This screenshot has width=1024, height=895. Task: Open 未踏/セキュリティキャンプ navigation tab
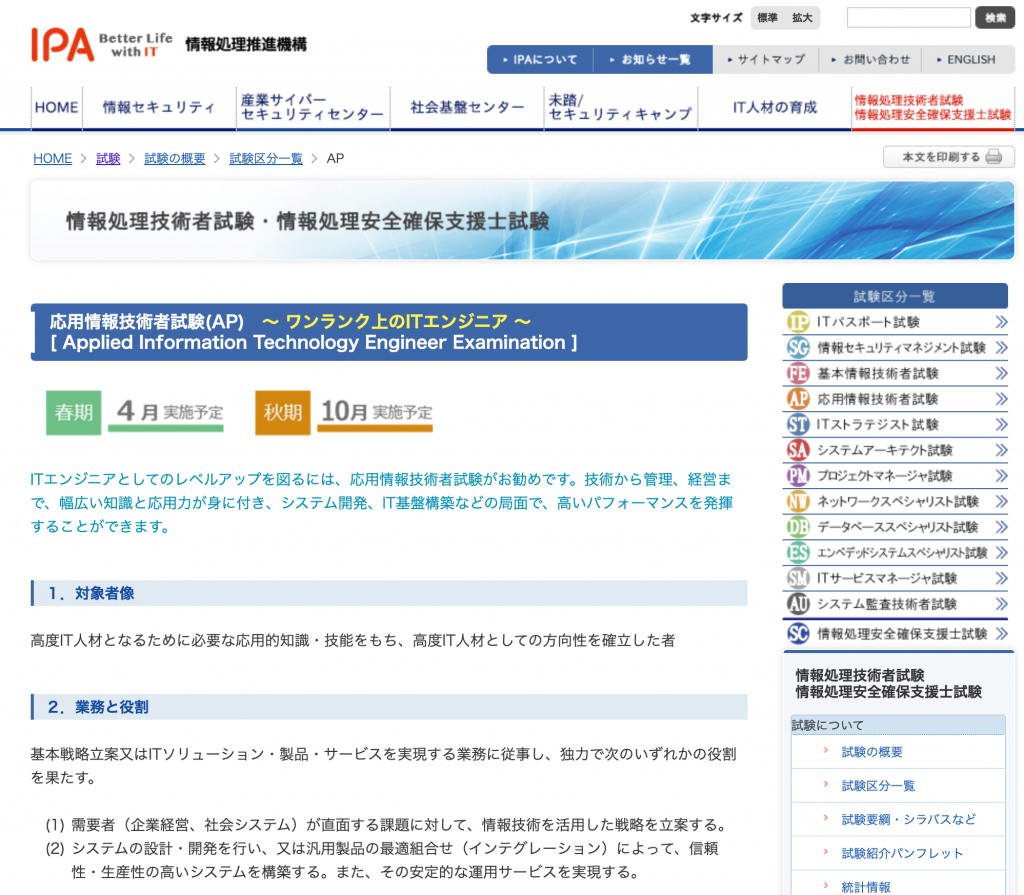click(620, 108)
